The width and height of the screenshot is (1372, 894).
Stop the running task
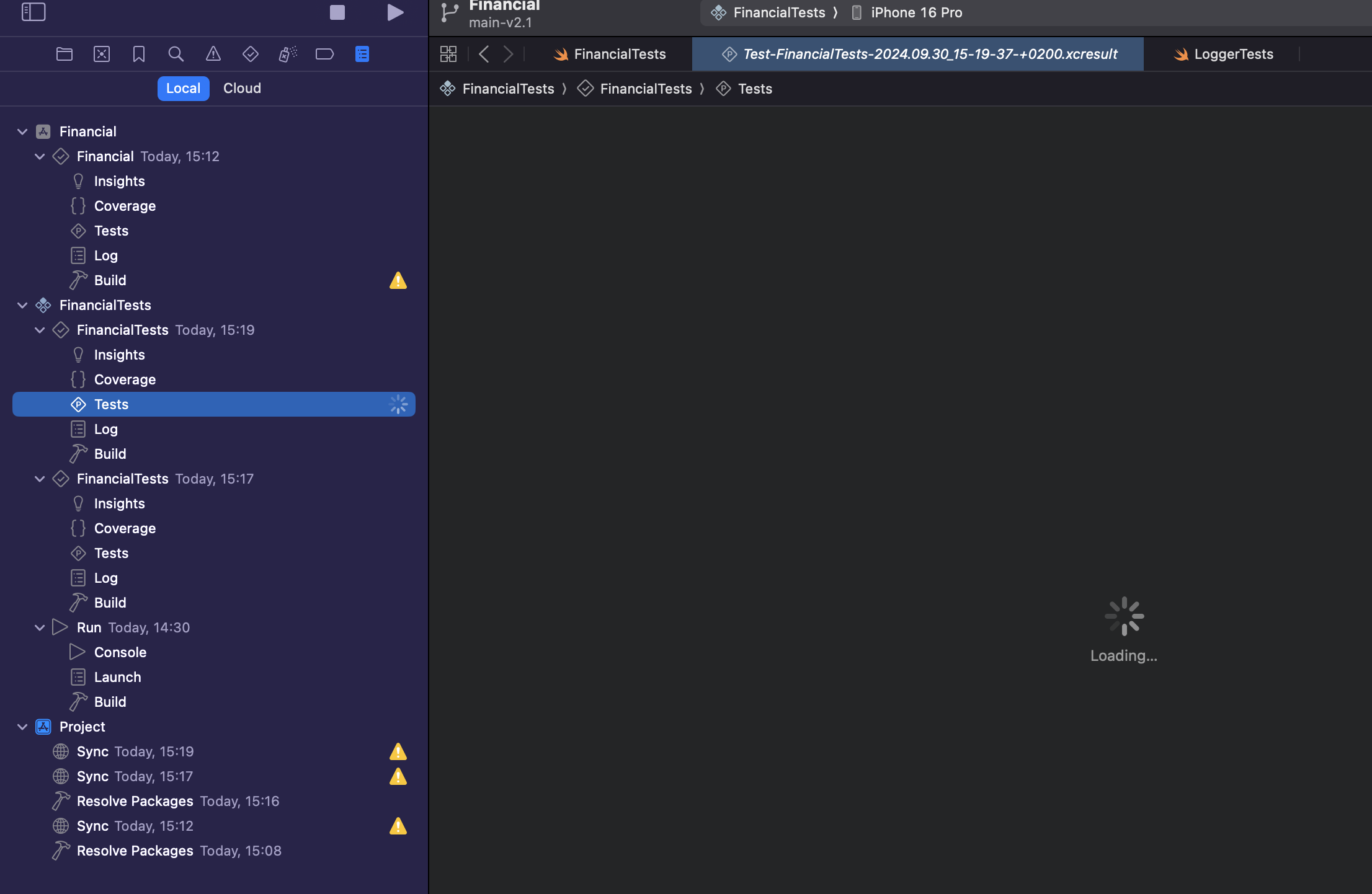(337, 12)
